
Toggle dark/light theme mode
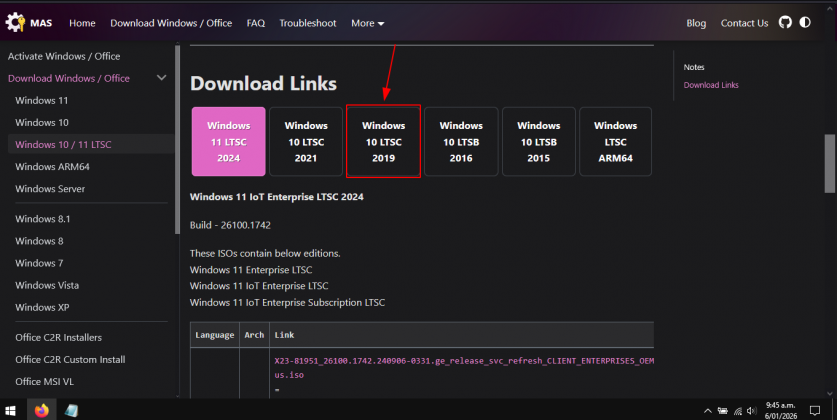[x=805, y=22]
